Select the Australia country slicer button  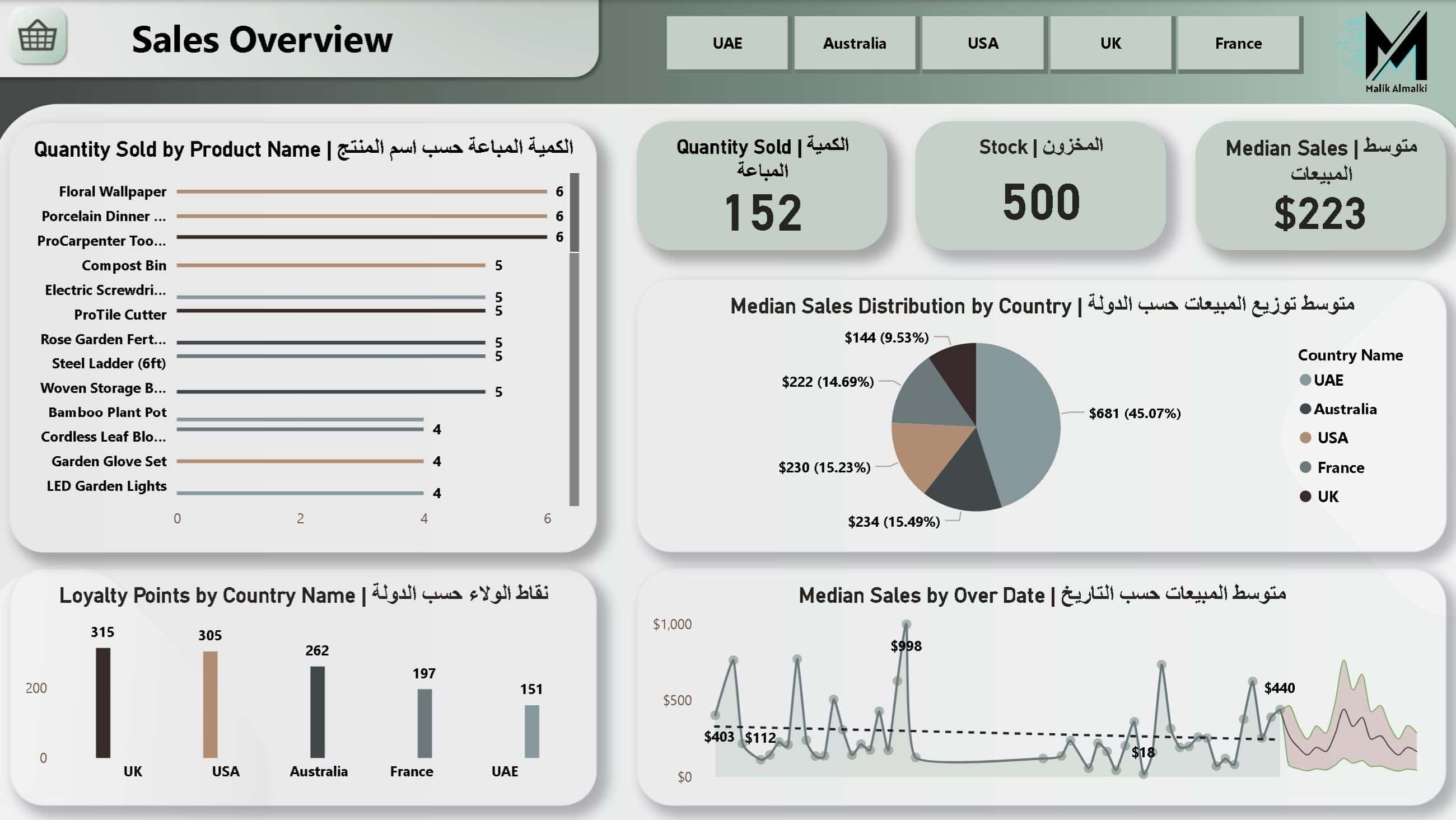855,43
